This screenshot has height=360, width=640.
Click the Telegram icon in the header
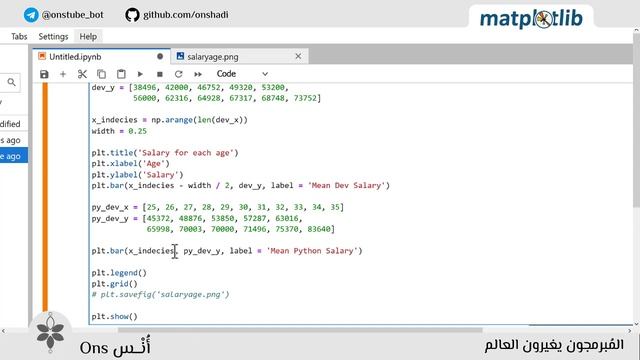tap(31, 15)
